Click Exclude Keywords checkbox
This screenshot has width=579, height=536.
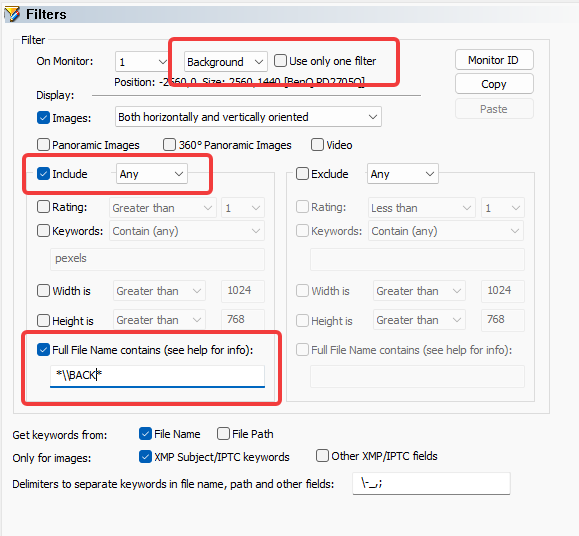pyautogui.click(x=302, y=231)
